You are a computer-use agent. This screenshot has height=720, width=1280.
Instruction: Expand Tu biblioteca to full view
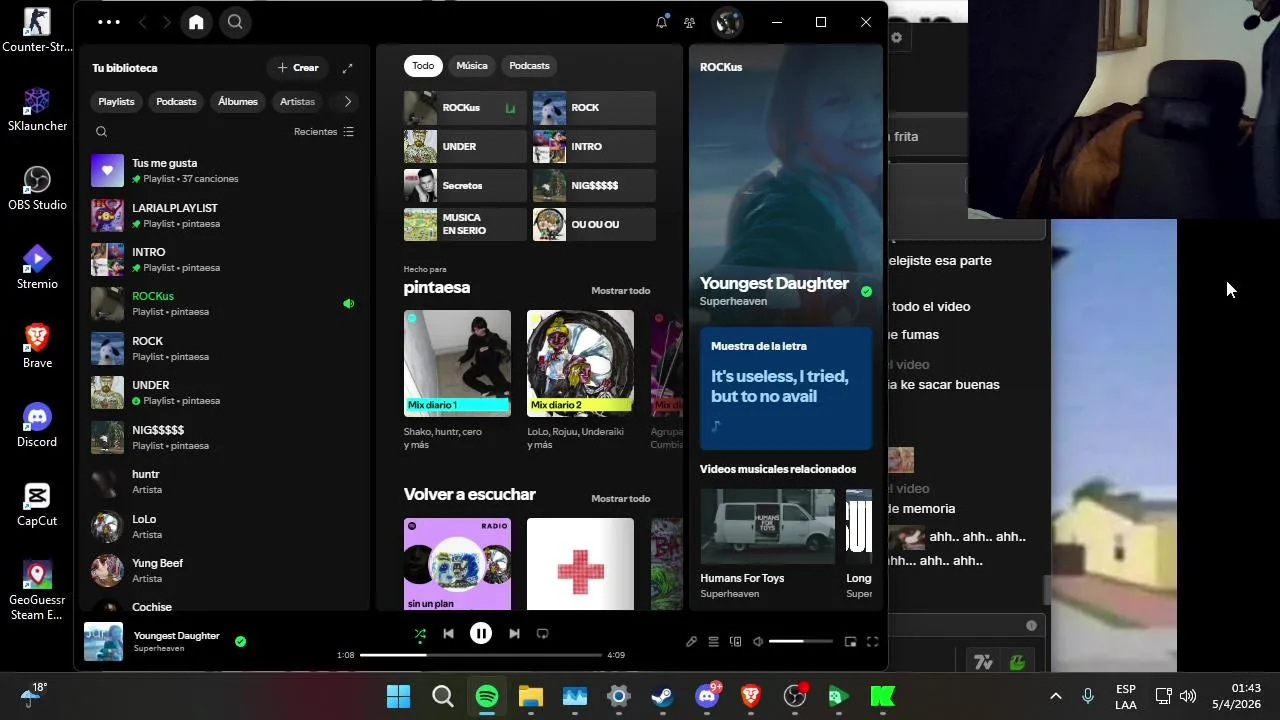click(x=347, y=68)
